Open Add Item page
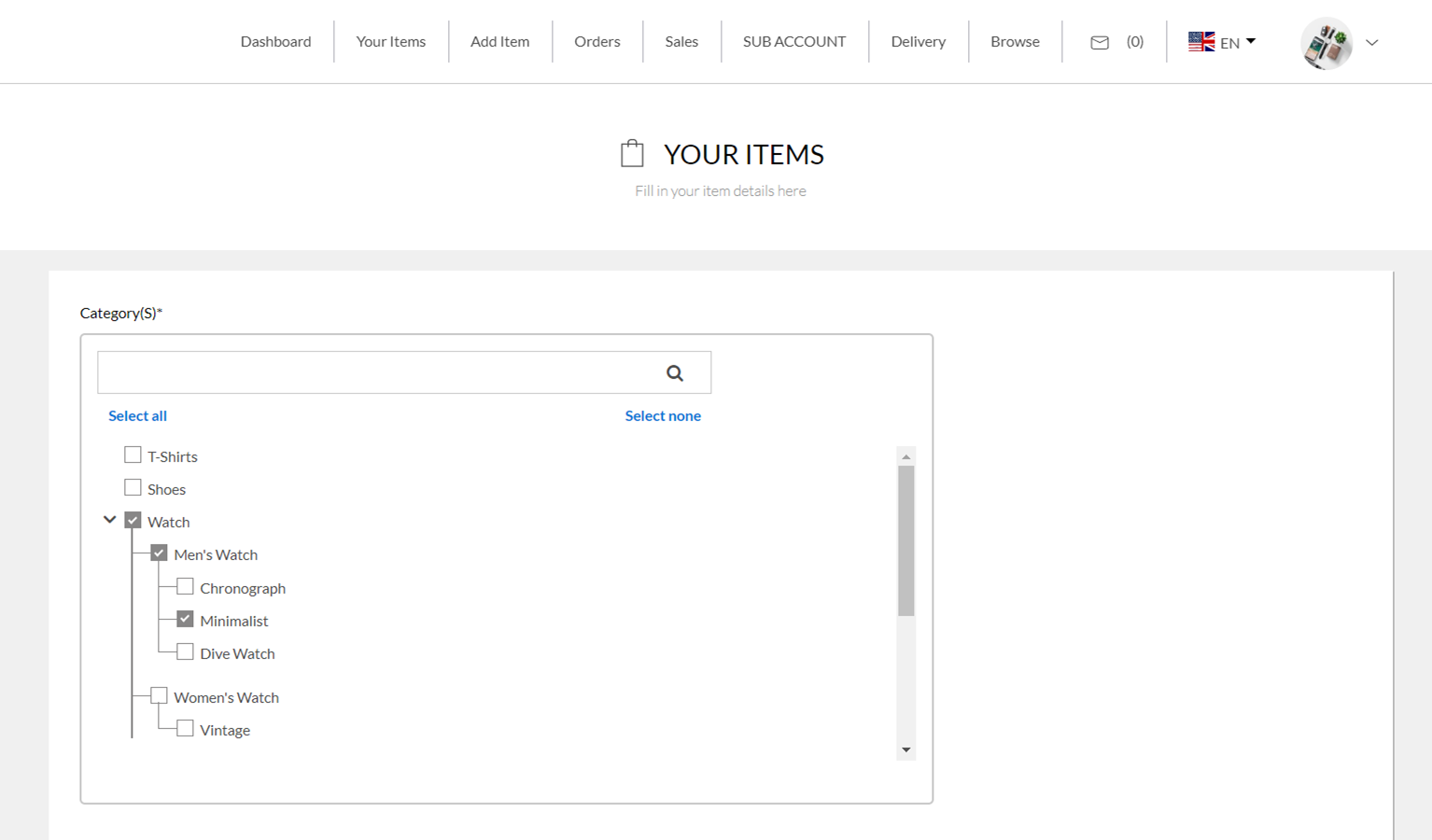 point(499,42)
